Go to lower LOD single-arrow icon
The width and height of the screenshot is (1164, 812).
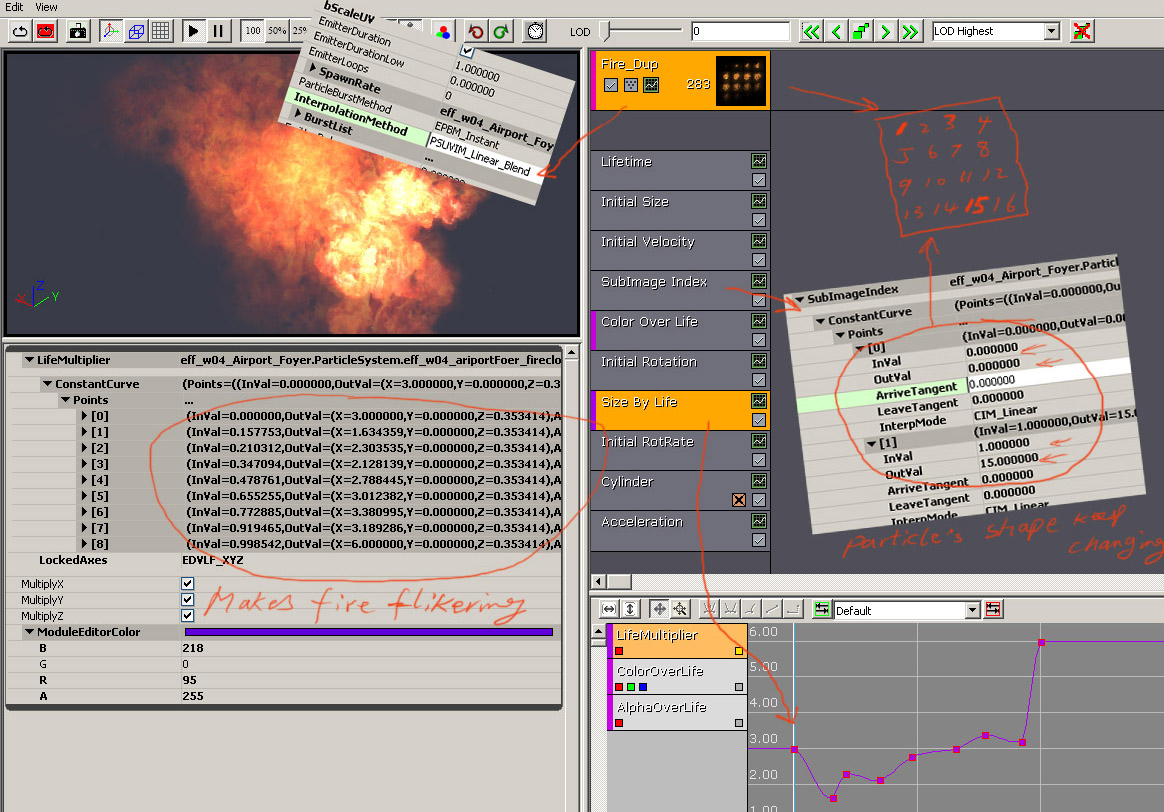837,31
